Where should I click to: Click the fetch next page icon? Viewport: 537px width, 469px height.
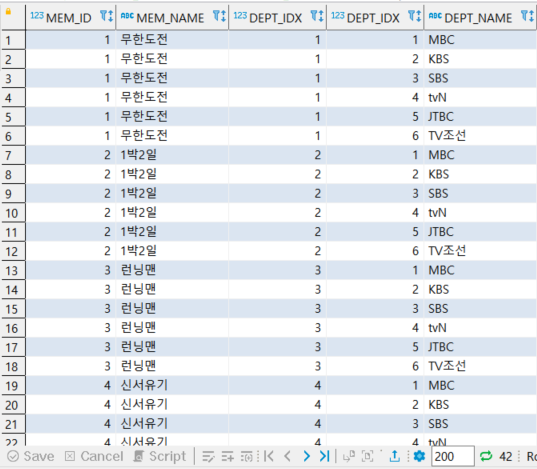[x=349, y=456]
